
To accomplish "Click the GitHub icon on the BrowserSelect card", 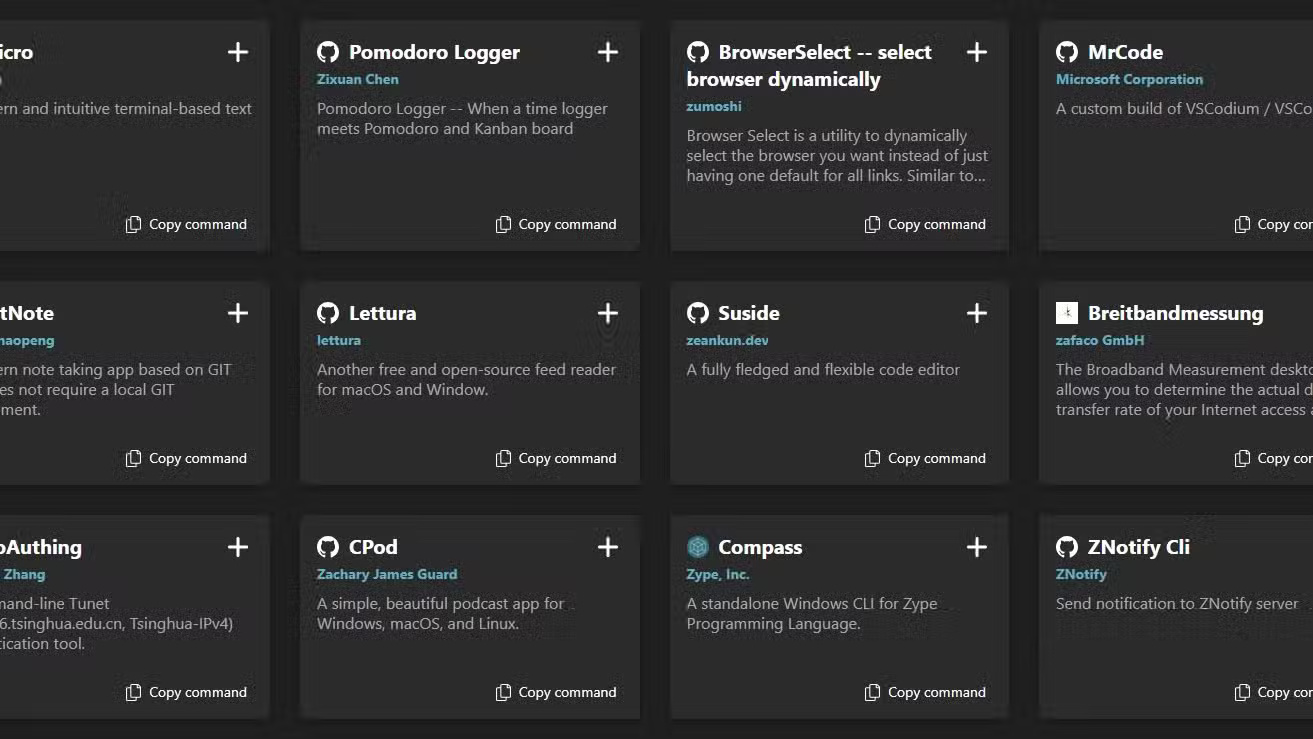I will (697, 51).
